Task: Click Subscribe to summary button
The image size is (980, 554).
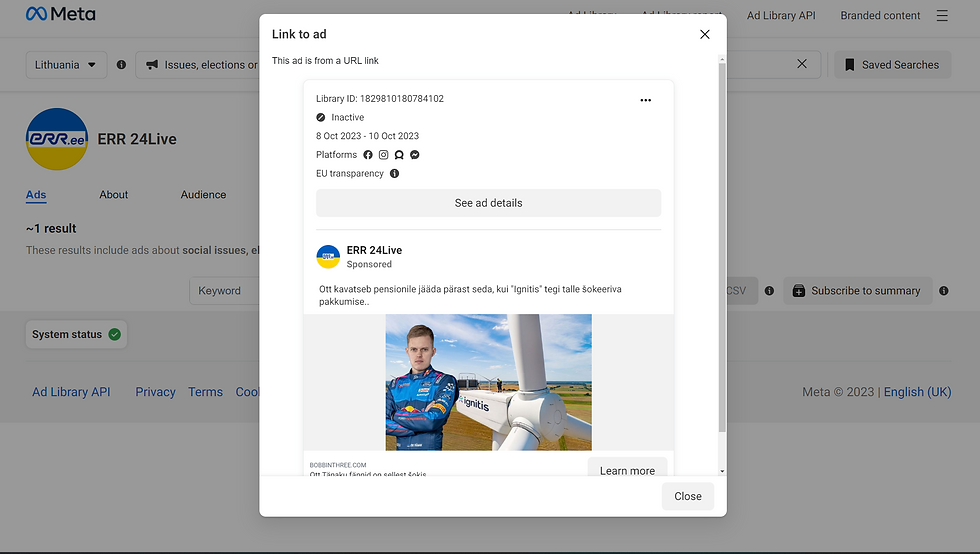Action: pos(858,291)
